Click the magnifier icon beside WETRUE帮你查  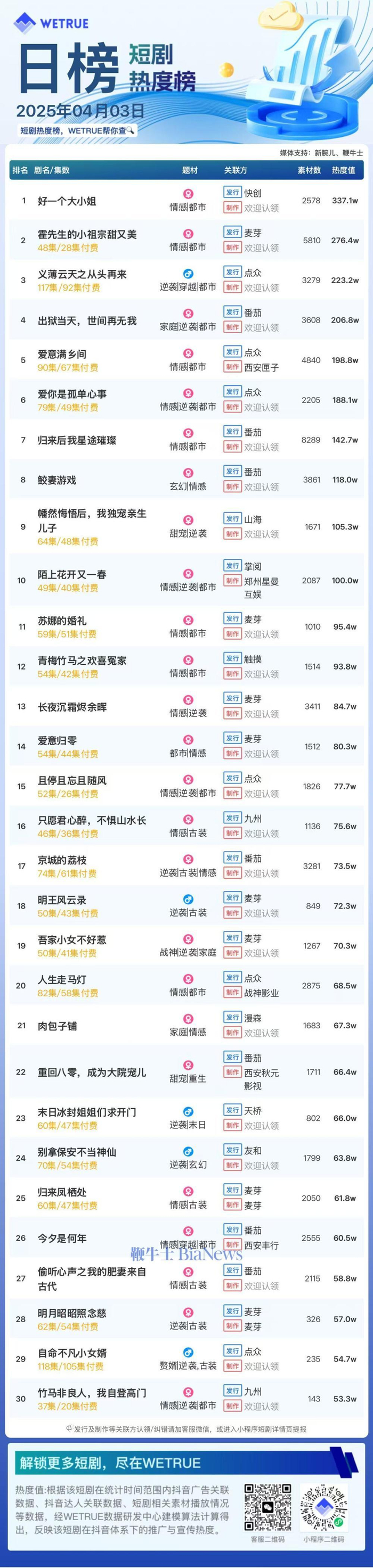[x=130, y=130]
